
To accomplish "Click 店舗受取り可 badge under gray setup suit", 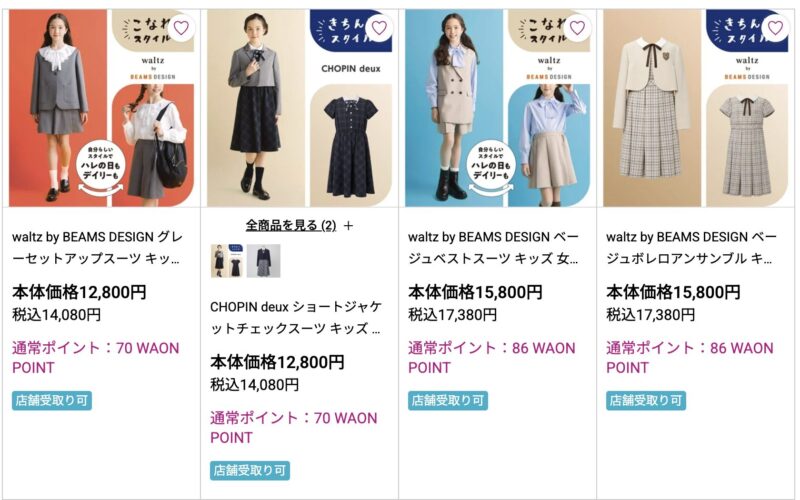I will tap(52, 401).
